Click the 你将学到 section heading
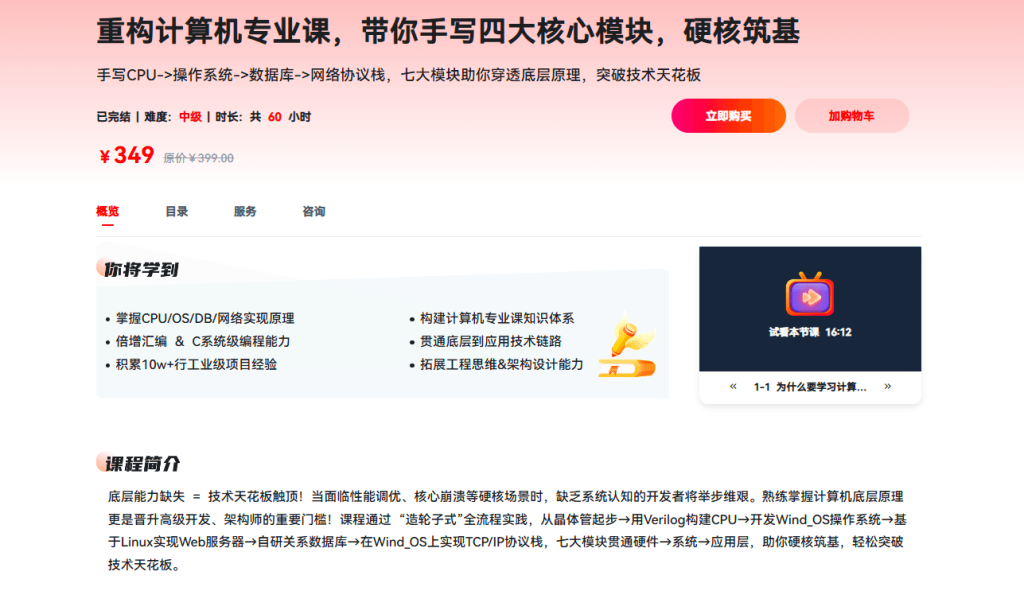Viewport: 1024px width, 591px height. tap(141, 269)
